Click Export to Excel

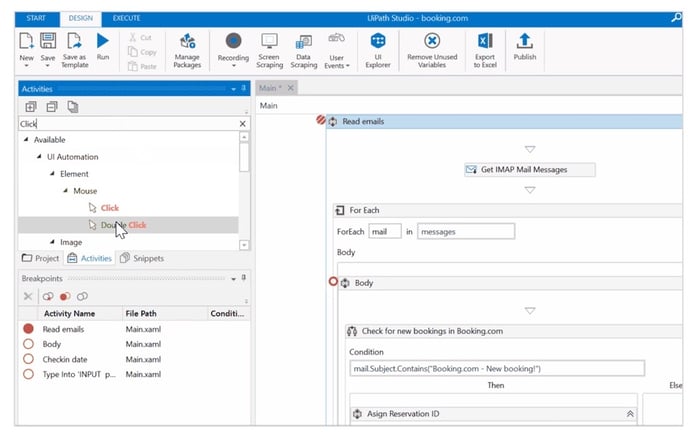[x=485, y=50]
